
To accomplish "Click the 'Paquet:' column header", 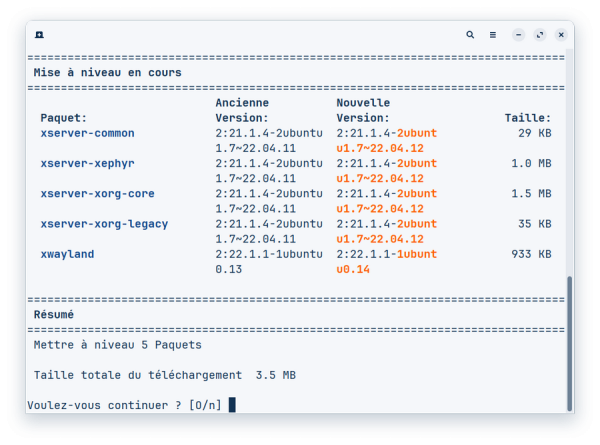I will click(x=64, y=118).
